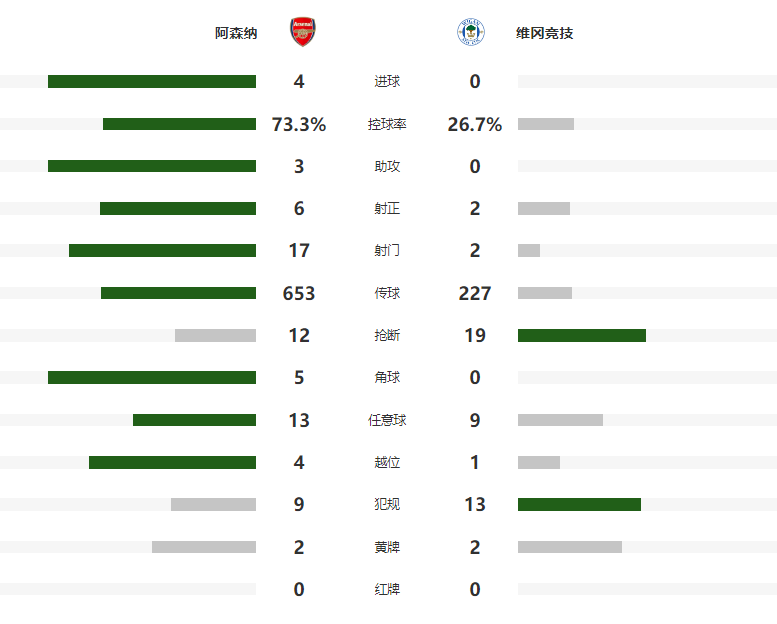Screen dimensions: 777x624
Task: Click the 653 passes value
Action: (299, 293)
